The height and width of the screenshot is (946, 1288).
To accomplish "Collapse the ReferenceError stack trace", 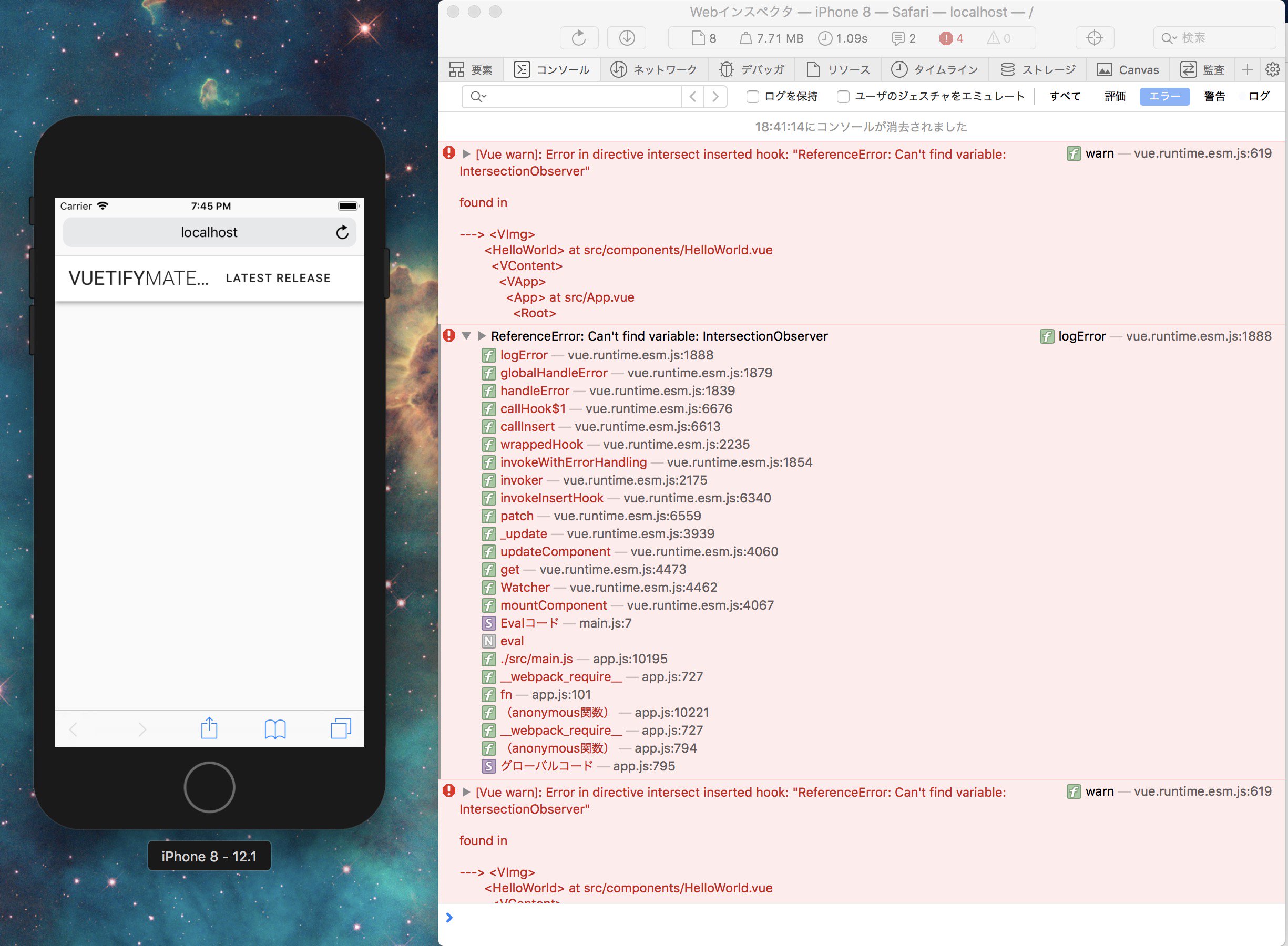I will pos(466,336).
